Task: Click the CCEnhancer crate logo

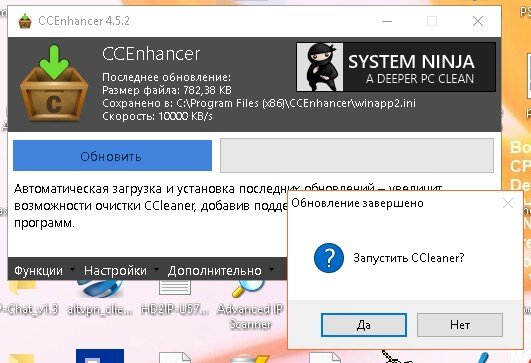Action: (54, 84)
